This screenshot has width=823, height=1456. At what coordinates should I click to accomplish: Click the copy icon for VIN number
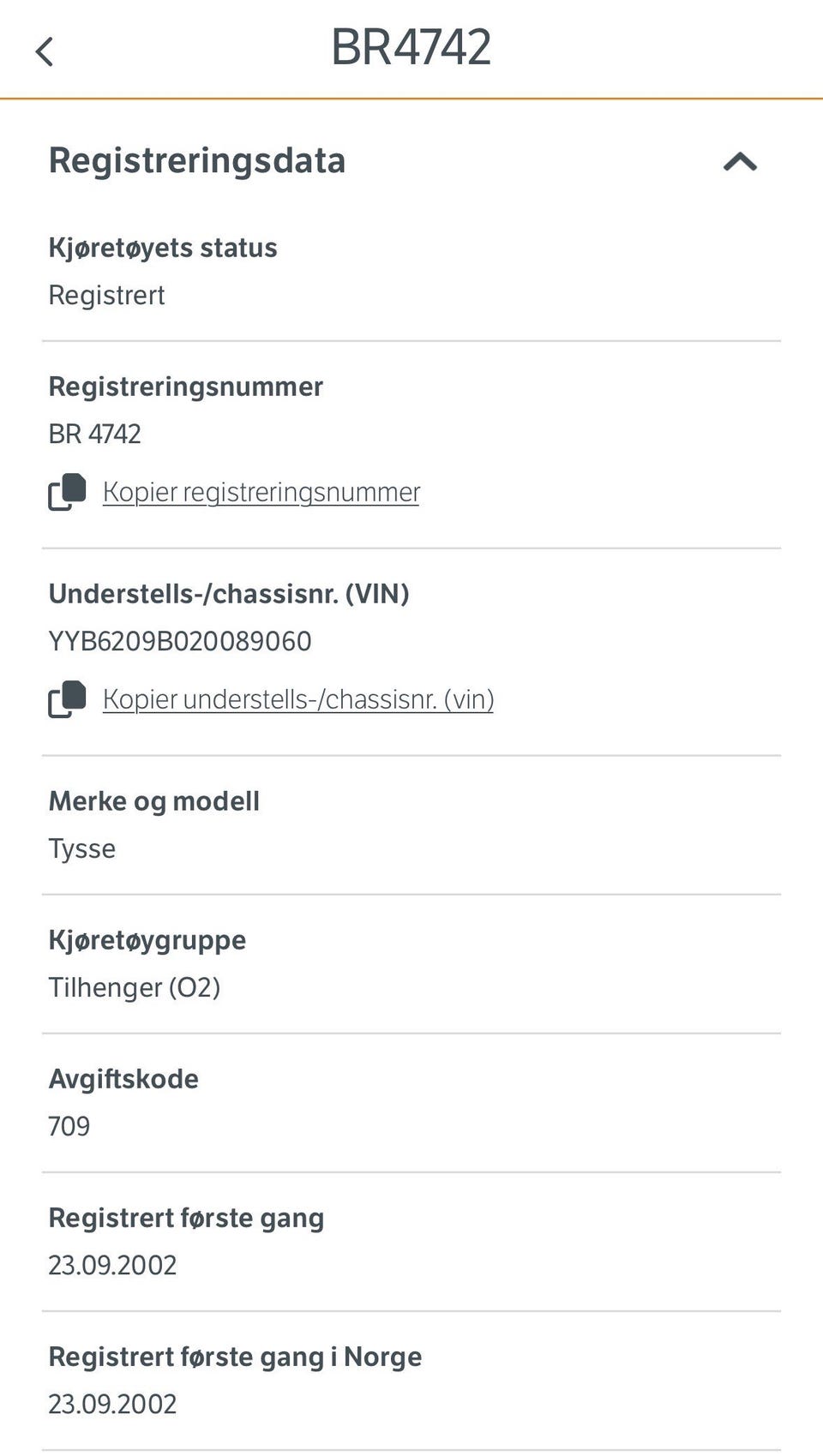pos(67,699)
